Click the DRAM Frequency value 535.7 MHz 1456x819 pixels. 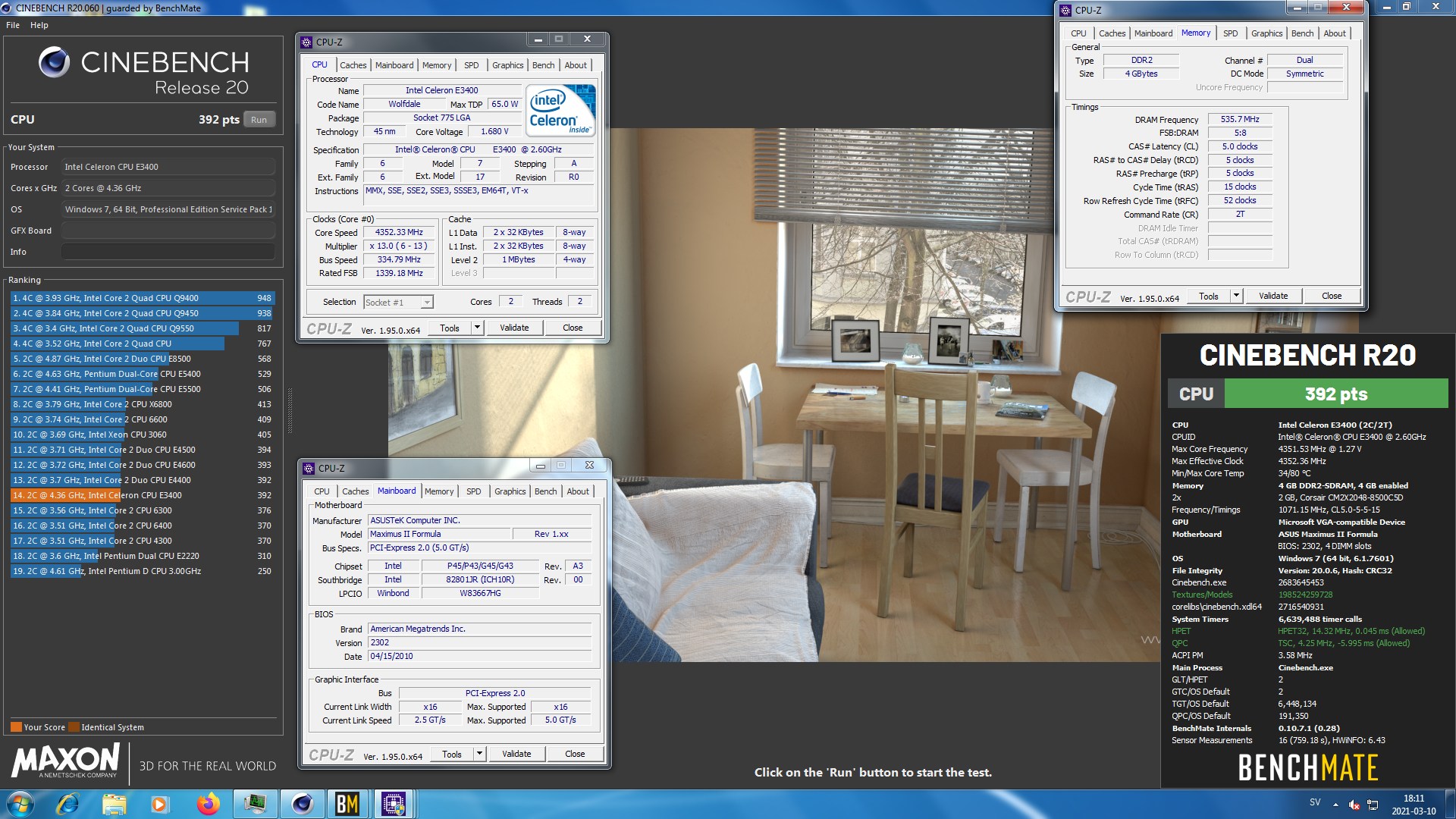(1240, 119)
